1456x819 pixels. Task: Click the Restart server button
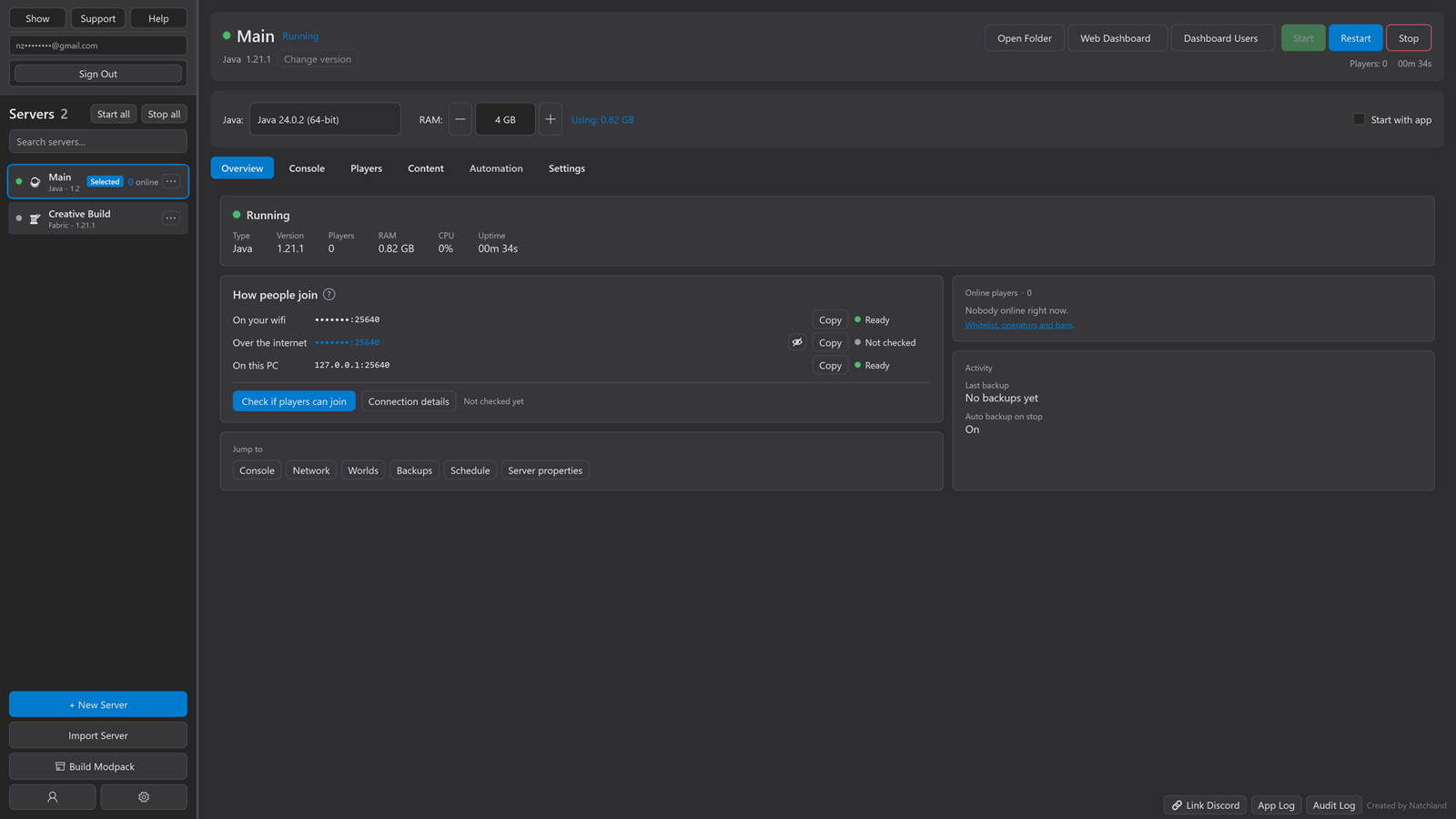[x=1355, y=38]
